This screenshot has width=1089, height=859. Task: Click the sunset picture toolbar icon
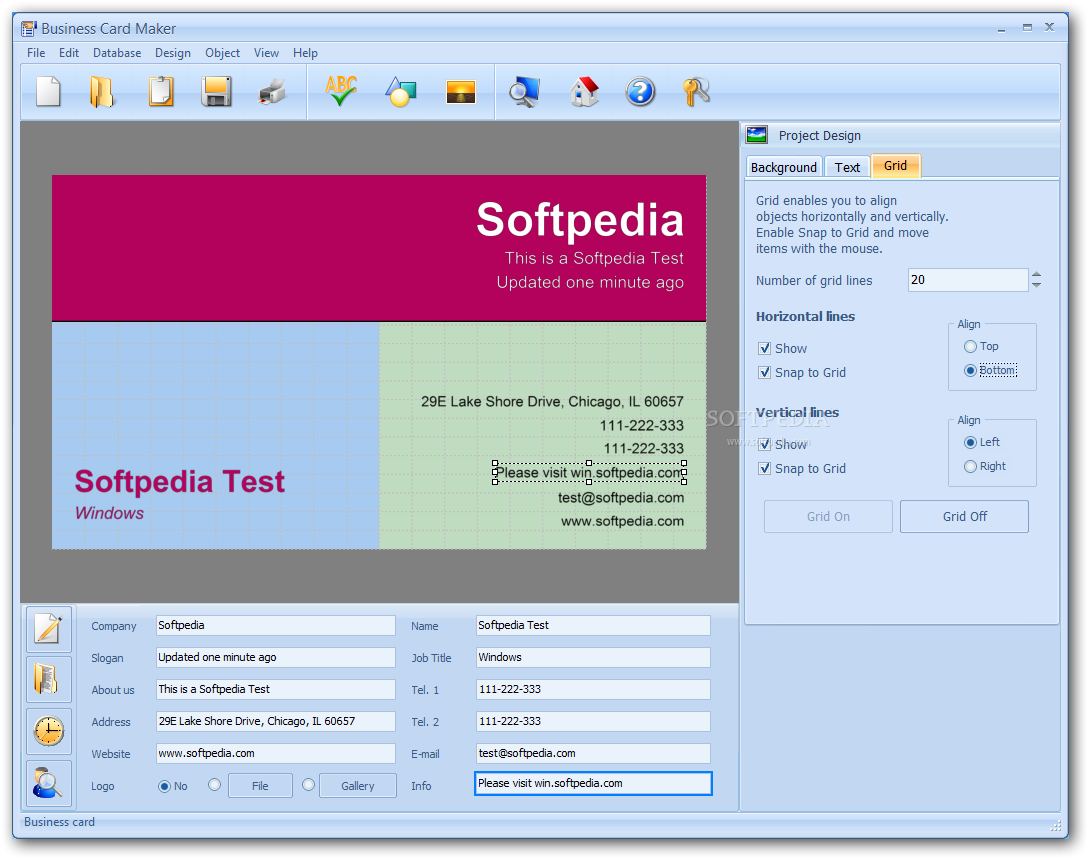click(460, 92)
